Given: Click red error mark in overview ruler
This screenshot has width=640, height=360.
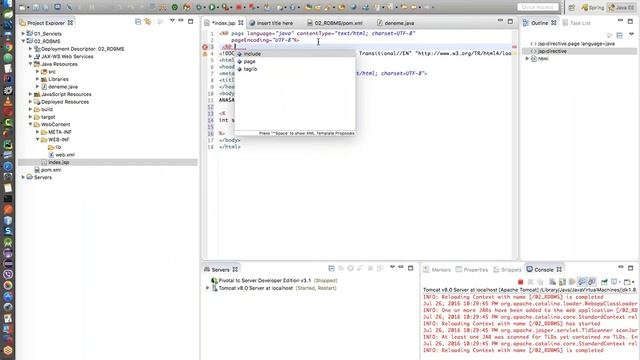Looking at the screenshot, I should tap(514, 47).
